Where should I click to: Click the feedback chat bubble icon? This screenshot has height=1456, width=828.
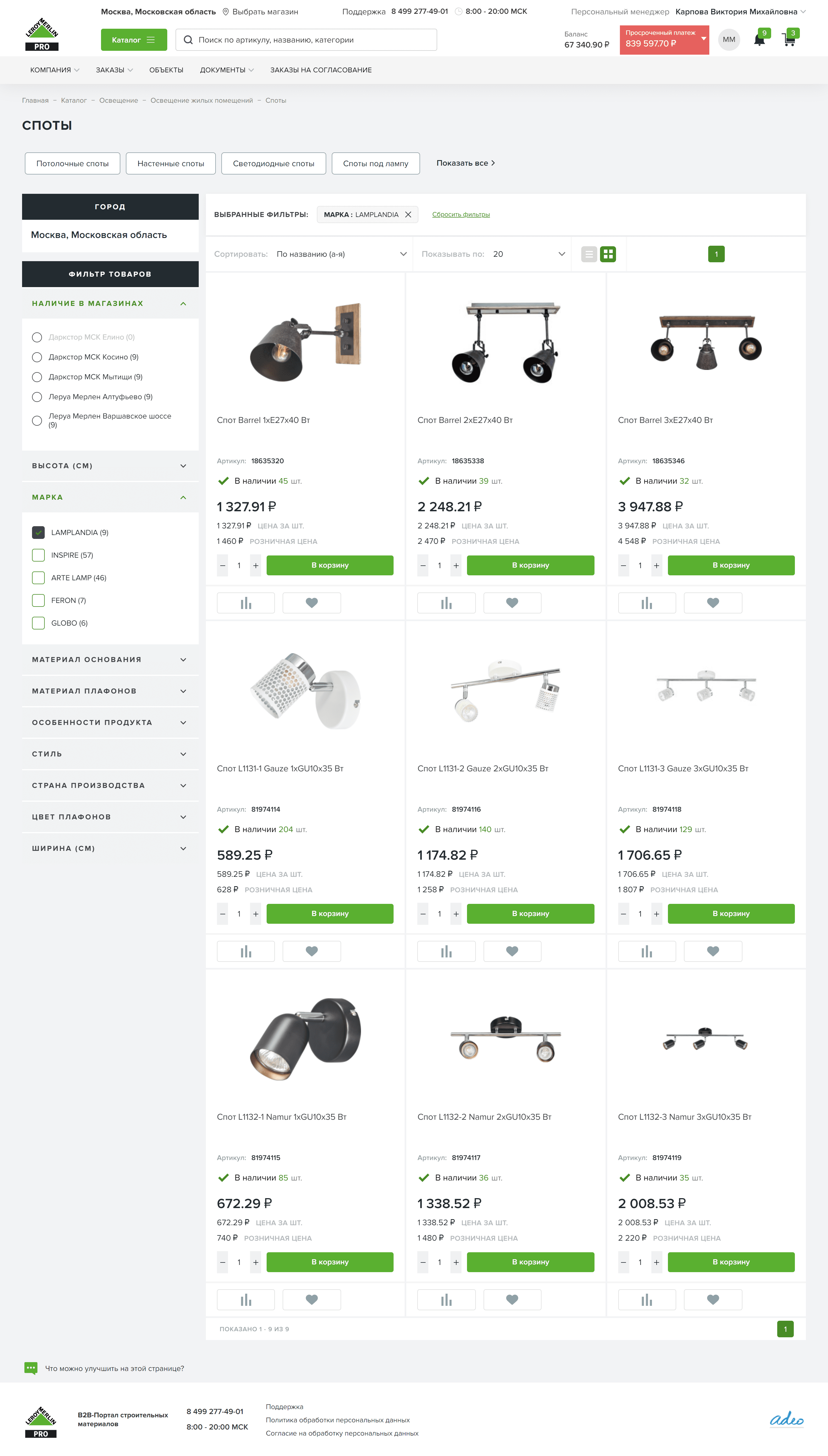point(31,1368)
